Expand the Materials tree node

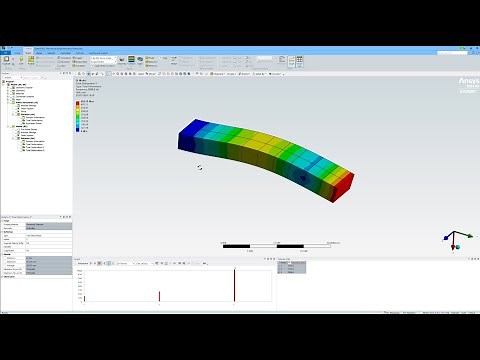(x=8, y=93)
